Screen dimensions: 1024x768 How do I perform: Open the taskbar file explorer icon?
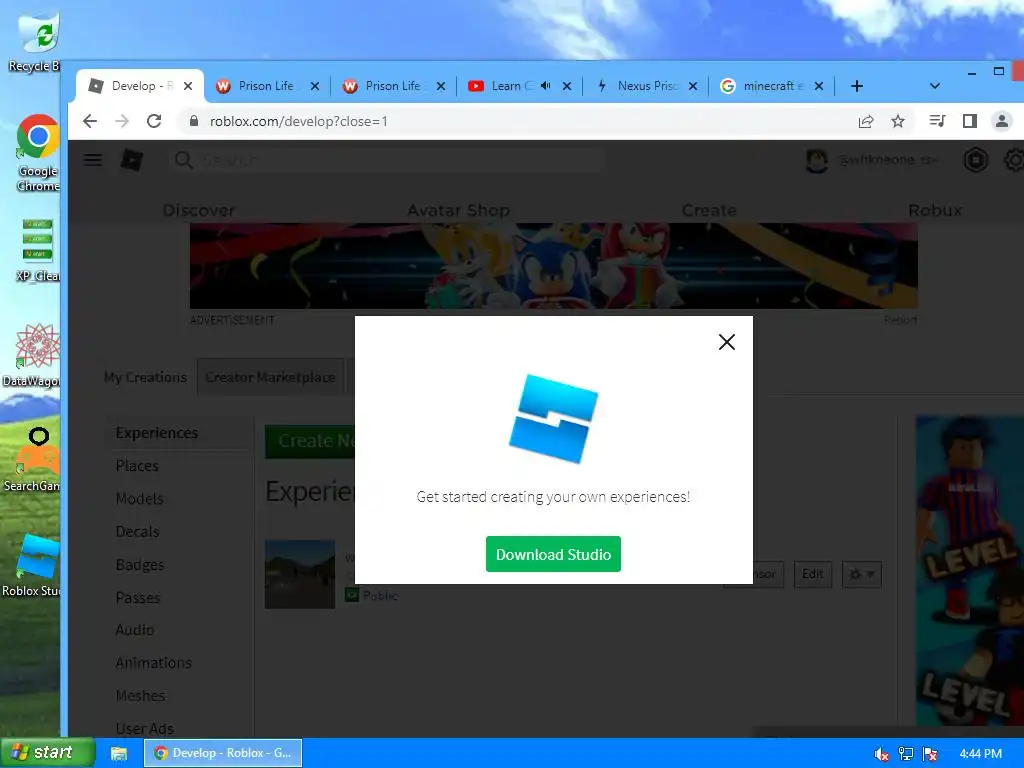(x=119, y=753)
